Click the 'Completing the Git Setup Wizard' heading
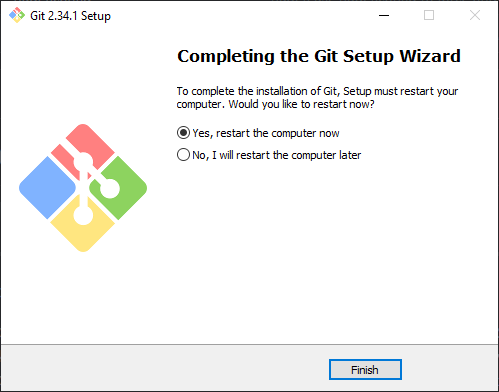499x392 pixels. pyautogui.click(x=319, y=56)
